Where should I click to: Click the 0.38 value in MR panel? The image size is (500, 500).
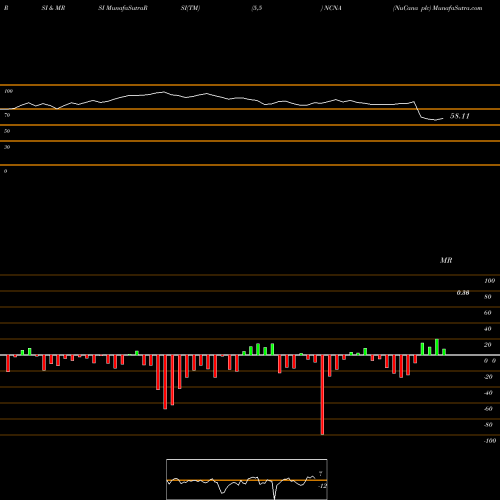point(463,293)
